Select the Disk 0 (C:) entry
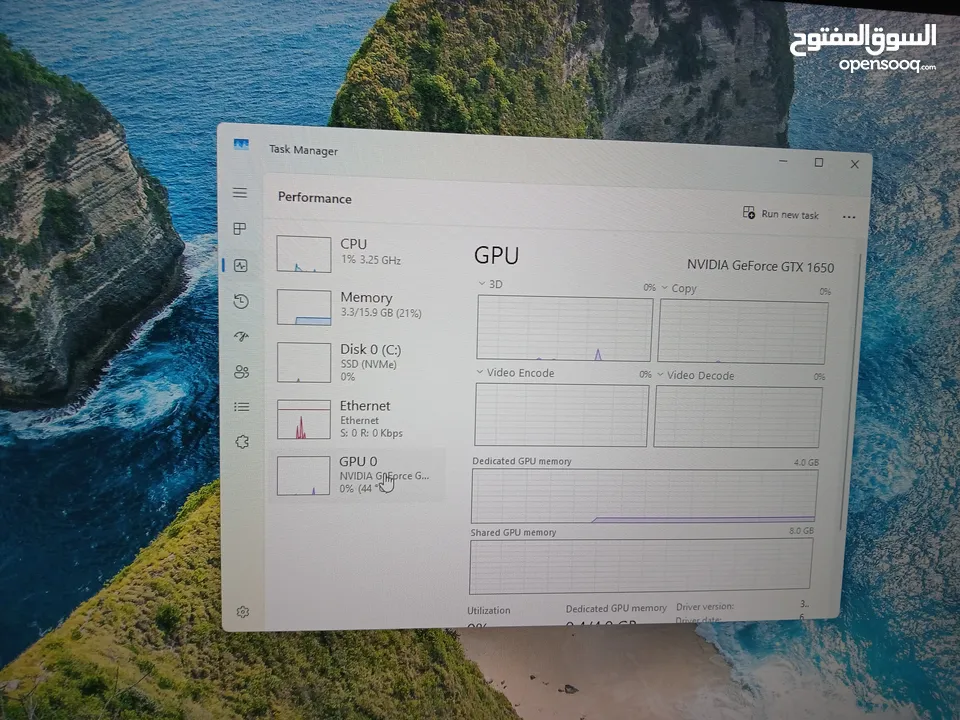 pos(359,362)
